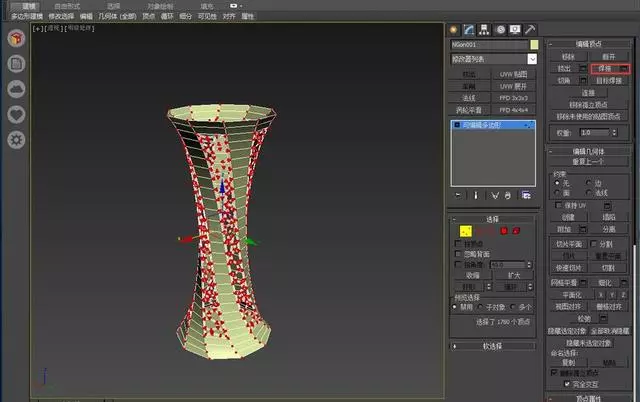Open the Hierarchy panel tab icon
The height and width of the screenshot is (402, 640).
point(483,29)
